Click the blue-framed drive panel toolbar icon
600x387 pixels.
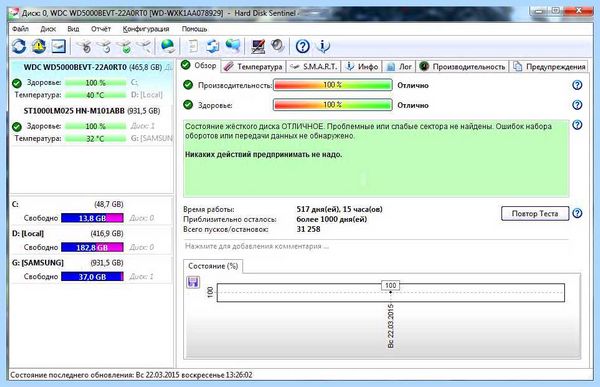tap(59, 46)
